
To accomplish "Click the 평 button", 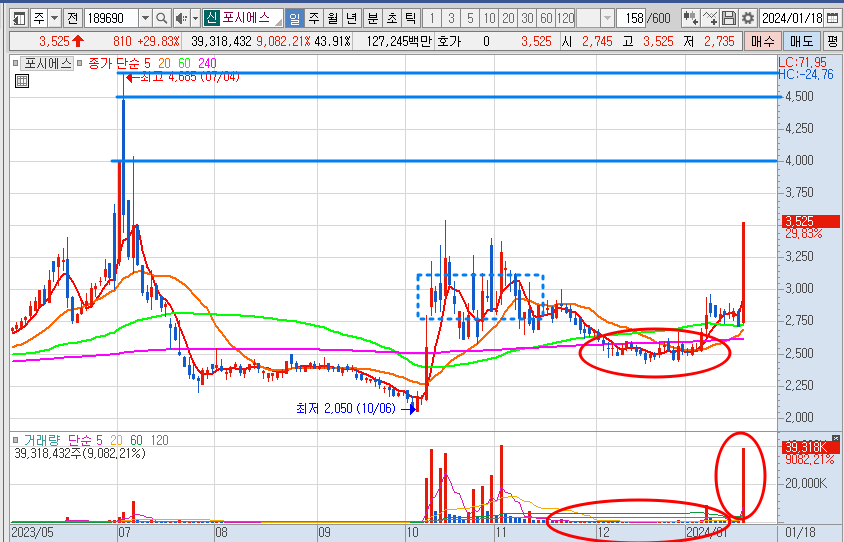I will [832, 41].
